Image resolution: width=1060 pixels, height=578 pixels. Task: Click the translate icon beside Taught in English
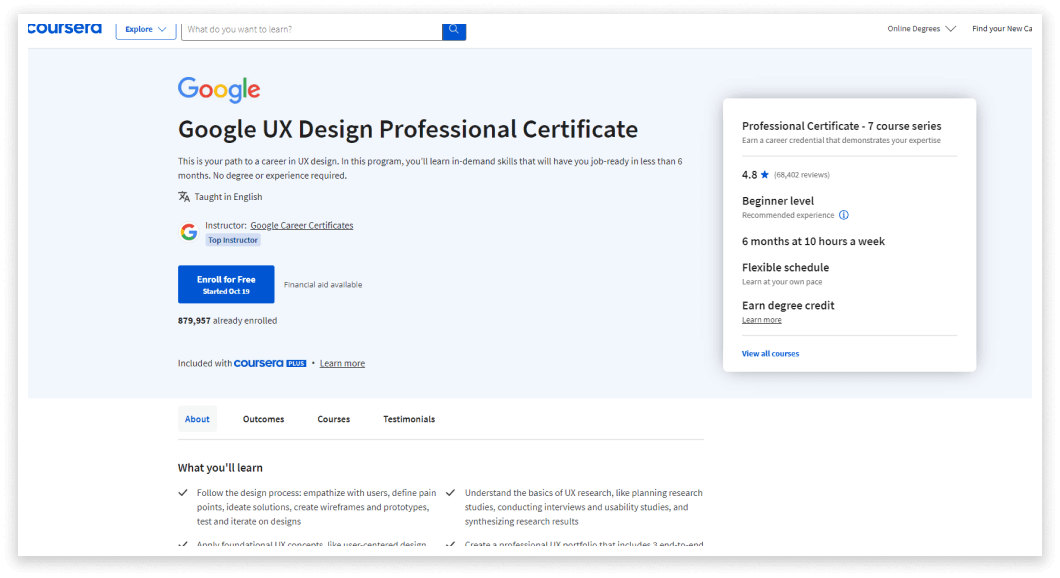click(184, 197)
